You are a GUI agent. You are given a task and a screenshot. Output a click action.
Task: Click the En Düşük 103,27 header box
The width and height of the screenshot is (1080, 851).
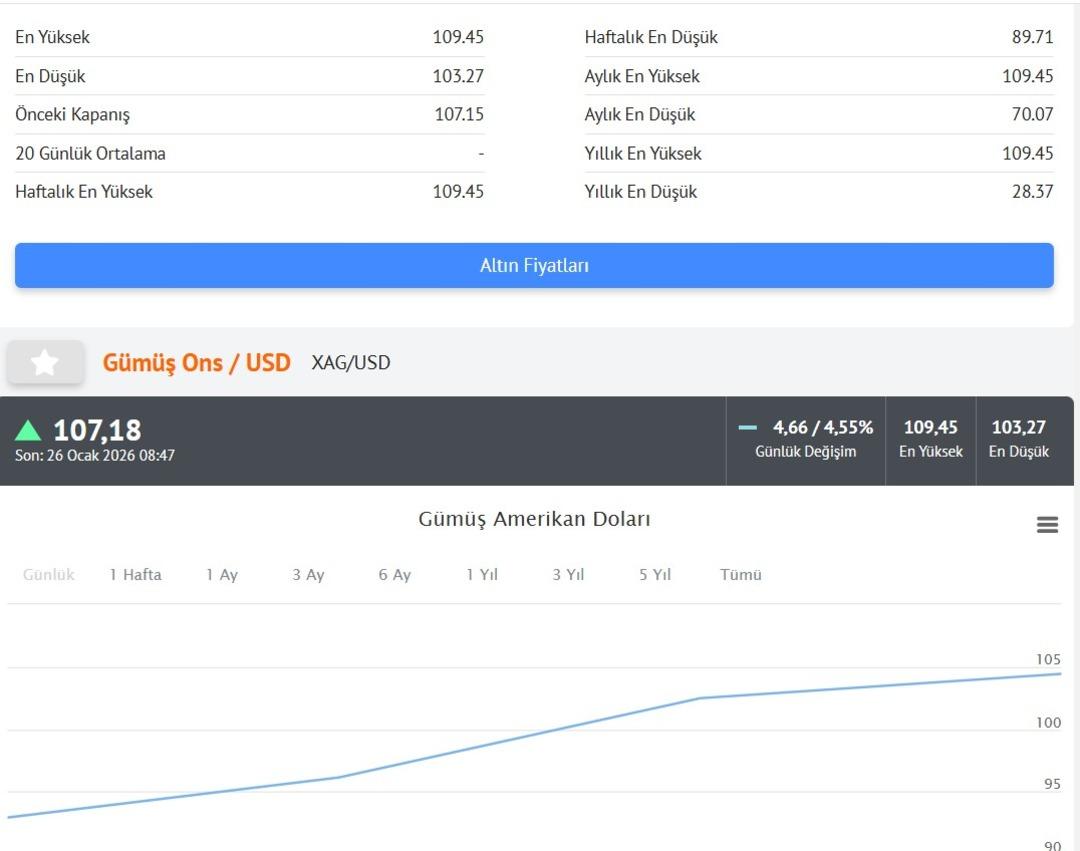point(1019,440)
